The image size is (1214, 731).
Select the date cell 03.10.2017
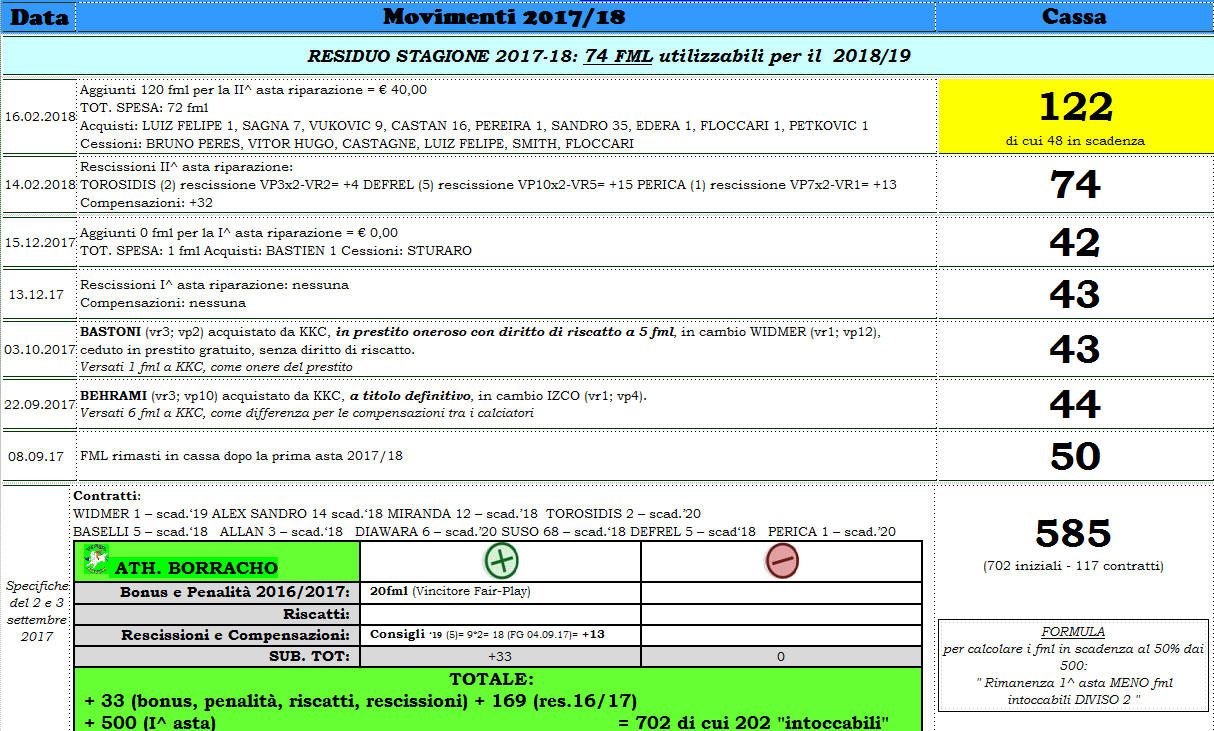pos(38,349)
